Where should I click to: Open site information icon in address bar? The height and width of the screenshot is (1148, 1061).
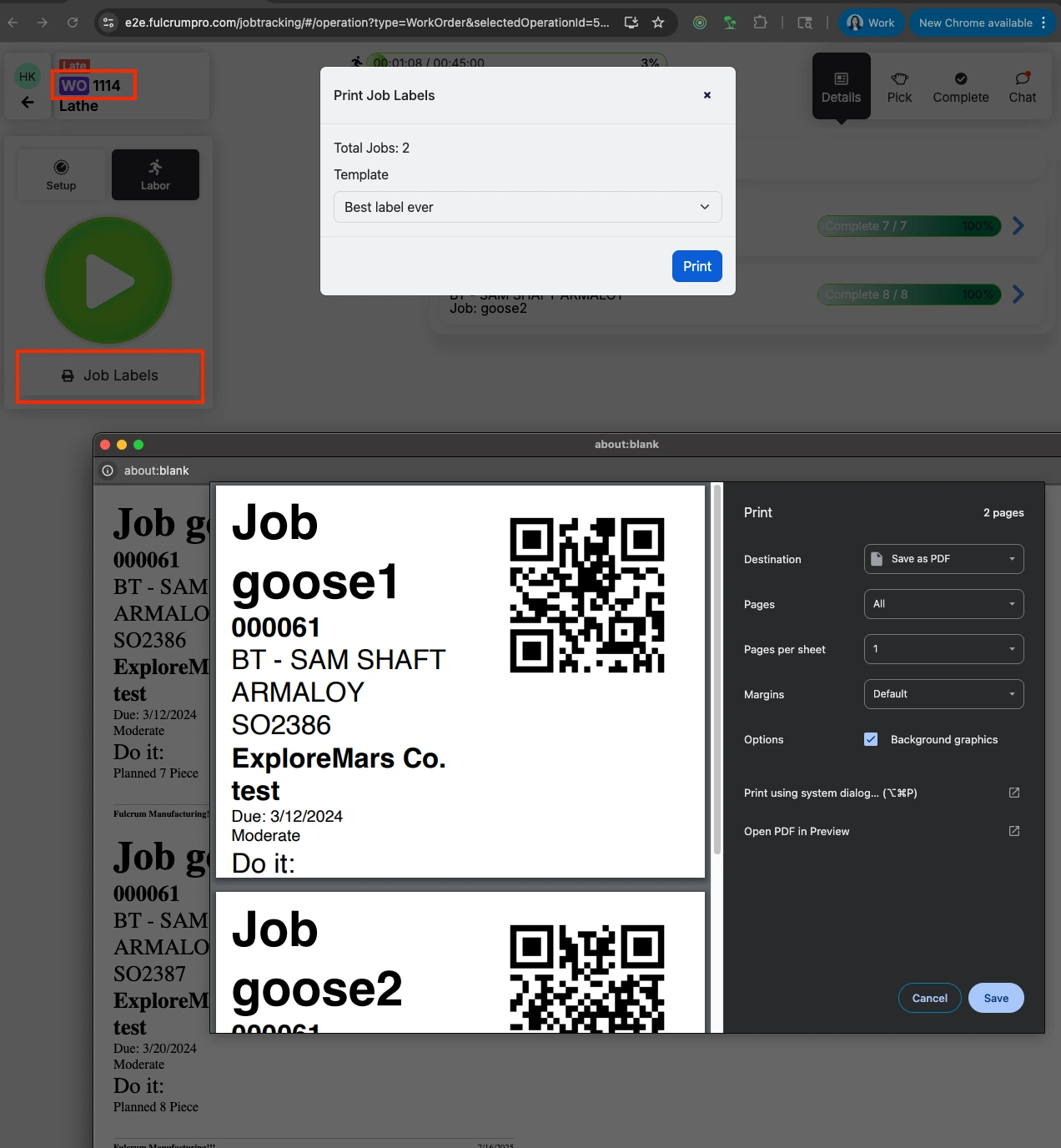[x=108, y=23]
